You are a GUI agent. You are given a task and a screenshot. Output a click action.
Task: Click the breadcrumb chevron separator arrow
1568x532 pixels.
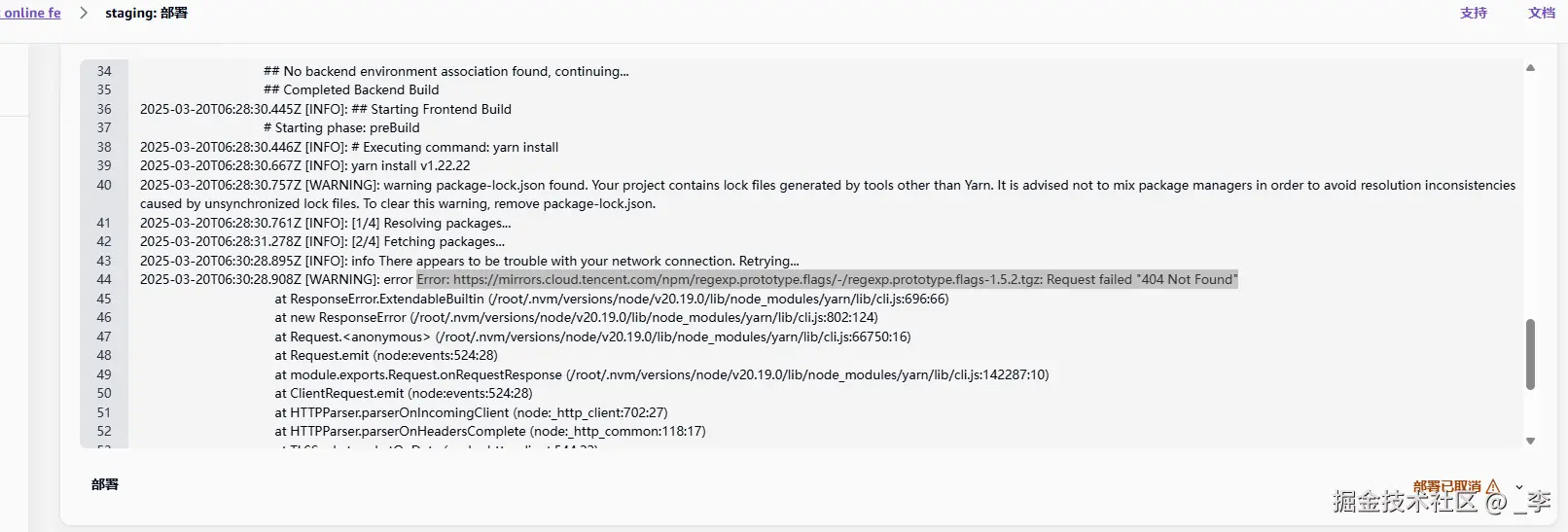coord(84,13)
